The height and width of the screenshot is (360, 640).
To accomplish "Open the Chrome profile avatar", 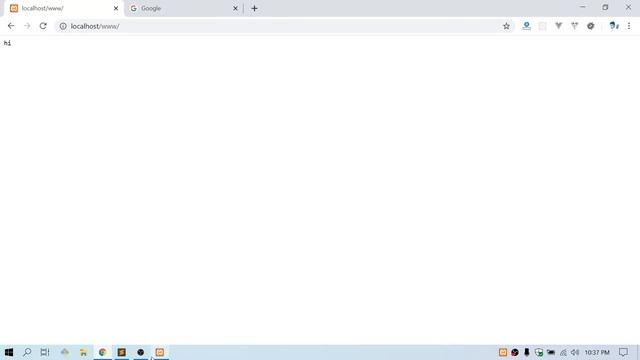I will click(613, 26).
